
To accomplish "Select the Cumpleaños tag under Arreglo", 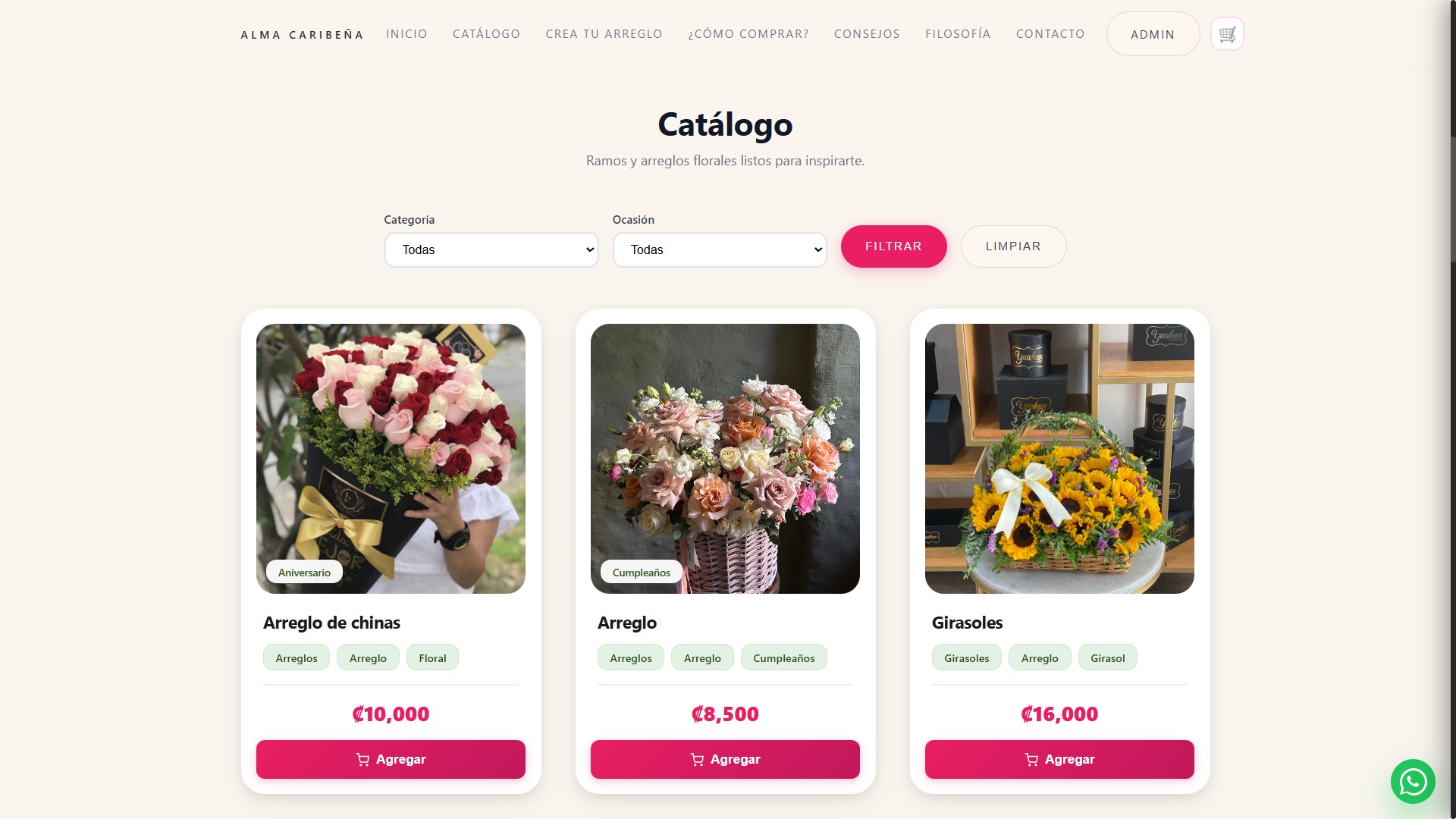I will tap(783, 657).
